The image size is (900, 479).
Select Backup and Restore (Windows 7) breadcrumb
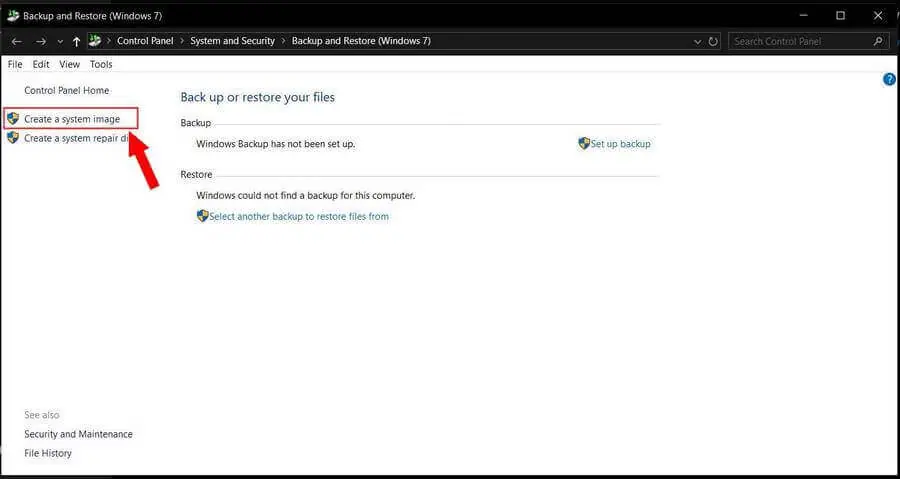point(361,41)
